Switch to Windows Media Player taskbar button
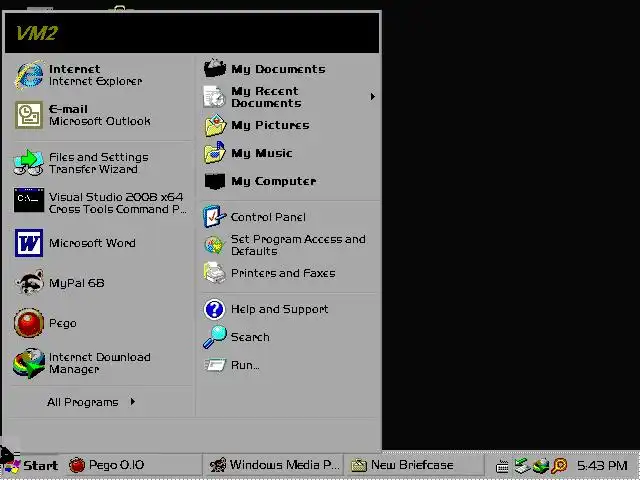This screenshot has height=480, width=640. (x=274, y=465)
